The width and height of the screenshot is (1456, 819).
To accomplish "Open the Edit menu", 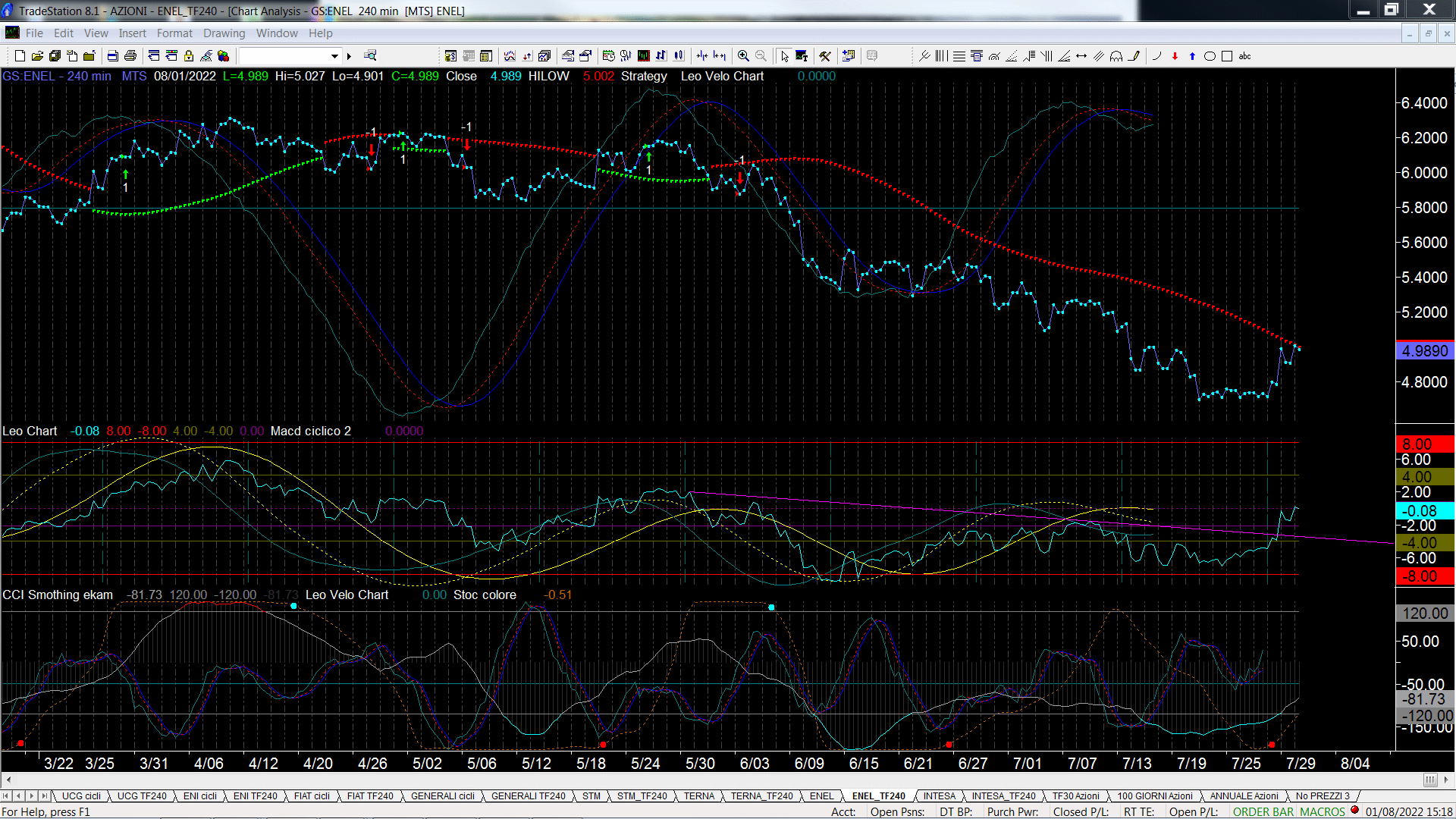I will point(64,33).
